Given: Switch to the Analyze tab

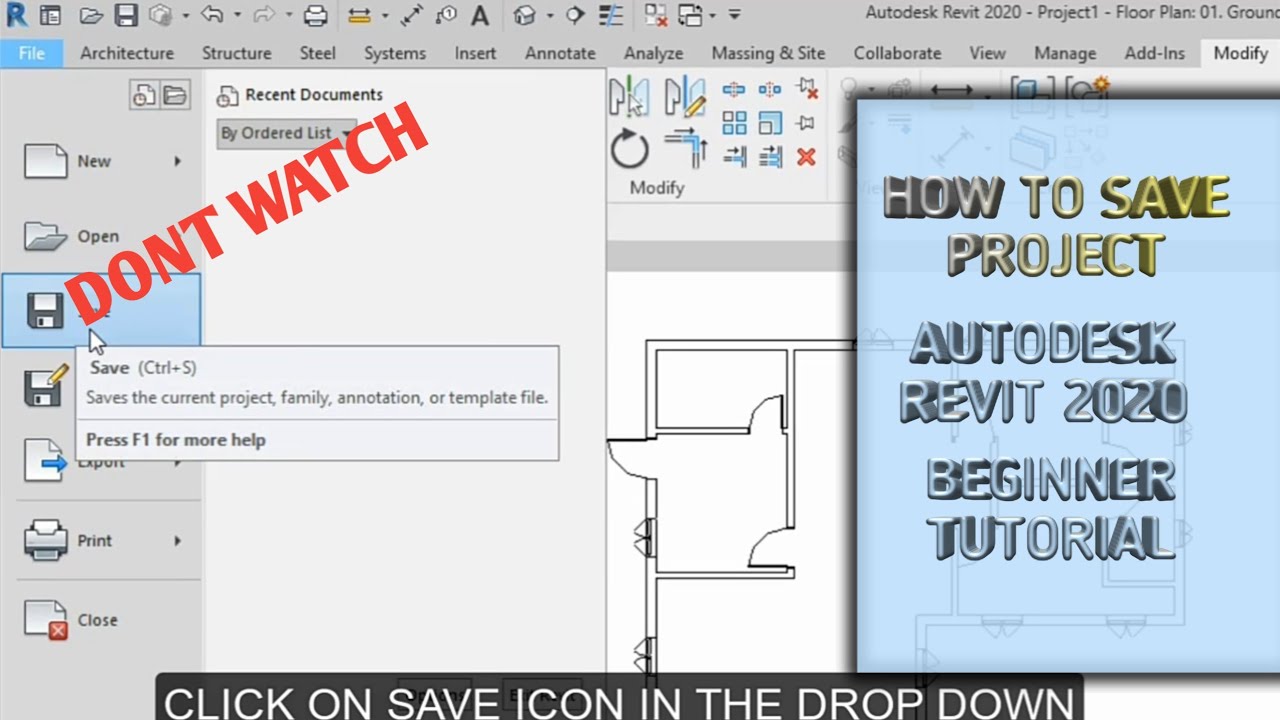Looking at the screenshot, I should (654, 53).
